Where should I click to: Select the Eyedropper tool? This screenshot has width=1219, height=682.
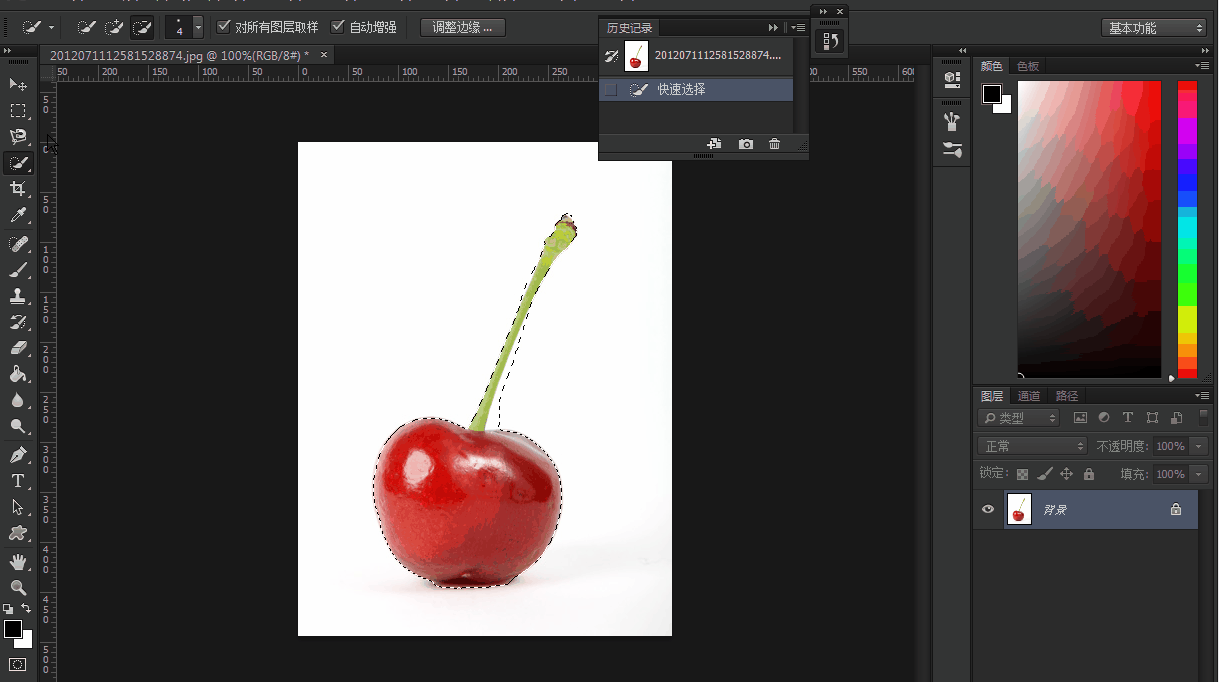(18, 215)
